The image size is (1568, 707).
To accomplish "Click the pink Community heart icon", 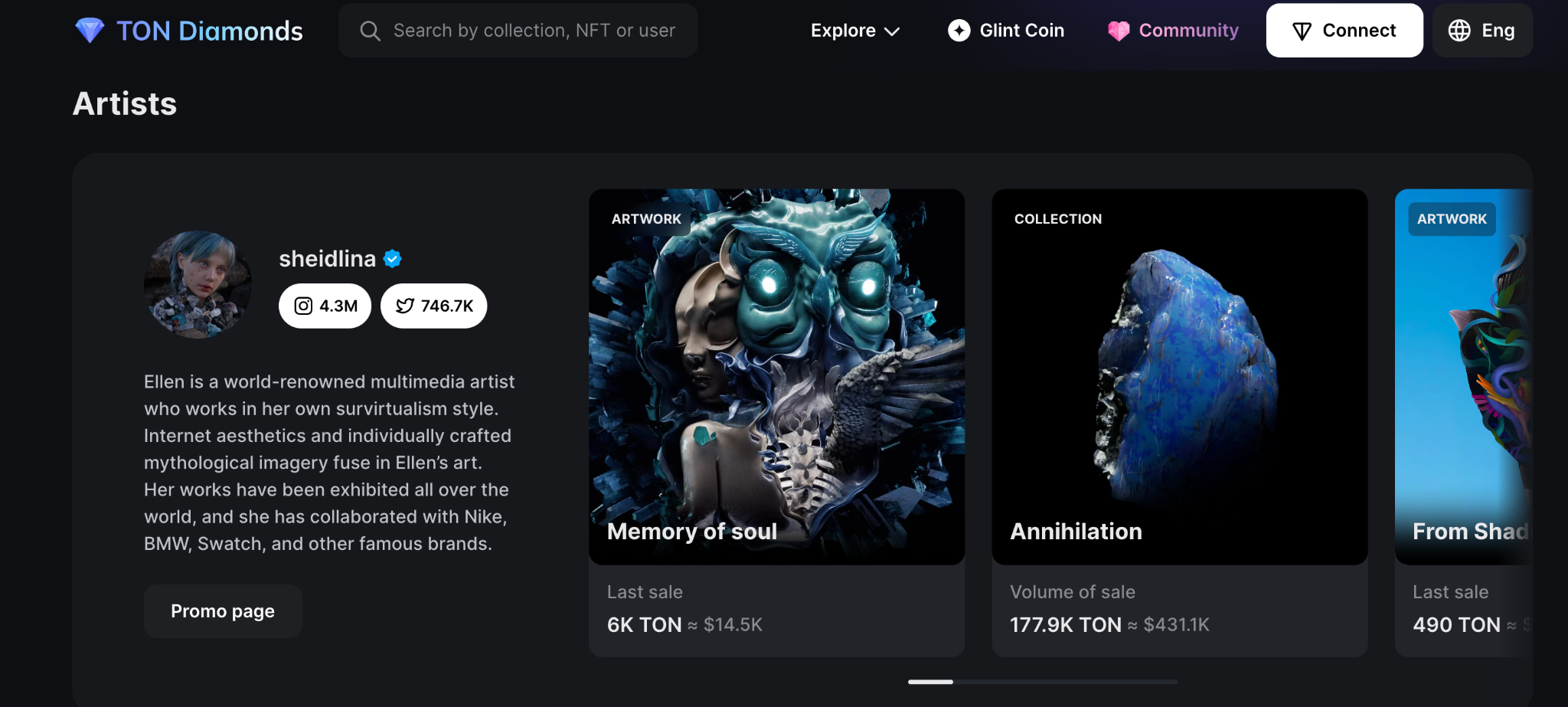I will 1119,31.
